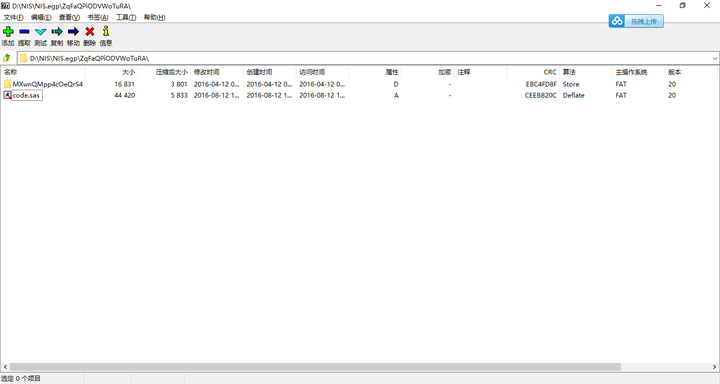Select the code.sas file name
This screenshot has height=384, width=720.
[26, 96]
